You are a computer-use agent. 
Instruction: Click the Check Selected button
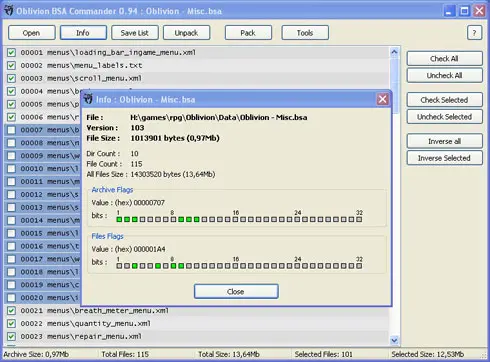[x=444, y=100]
